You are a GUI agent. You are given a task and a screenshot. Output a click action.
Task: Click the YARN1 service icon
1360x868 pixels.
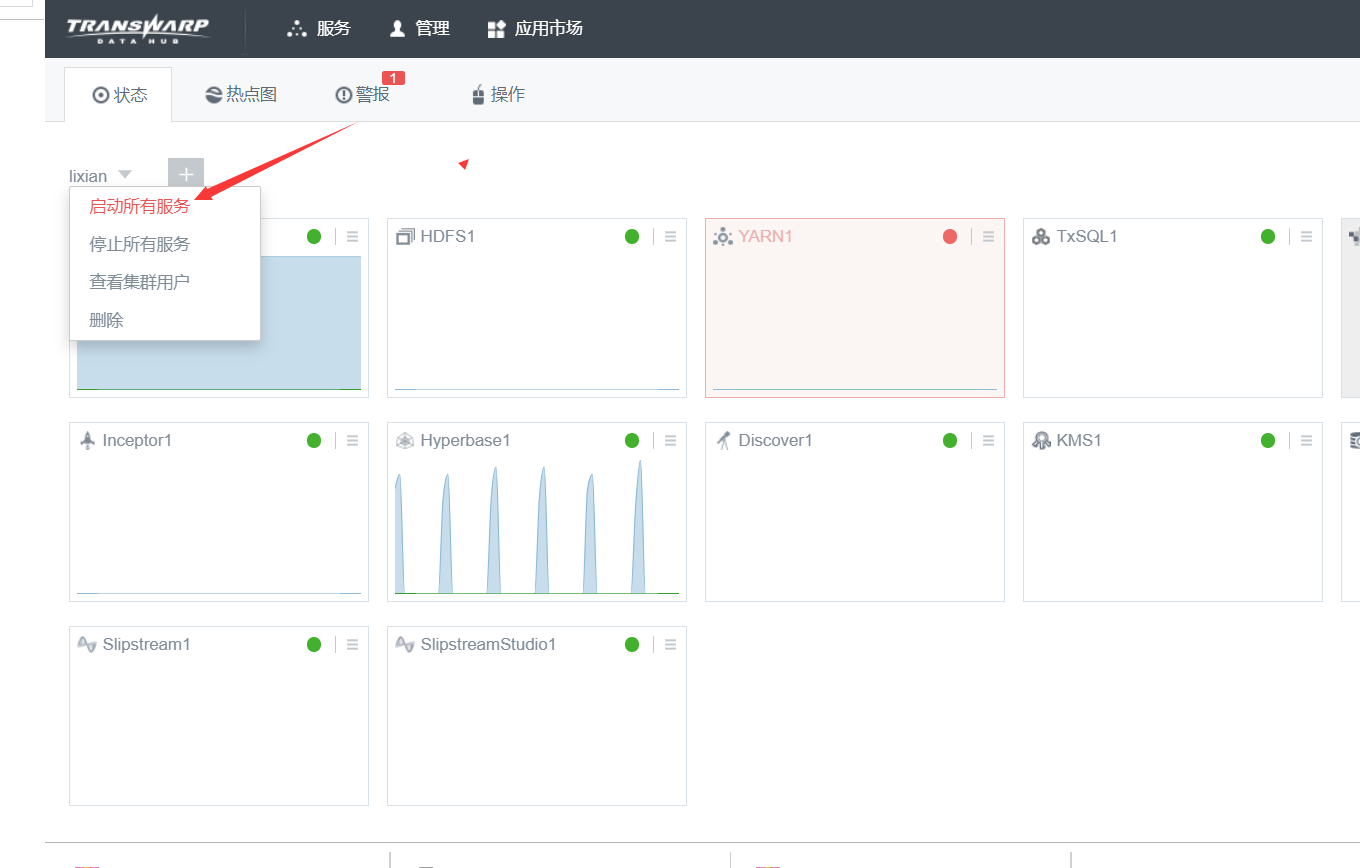[723, 237]
